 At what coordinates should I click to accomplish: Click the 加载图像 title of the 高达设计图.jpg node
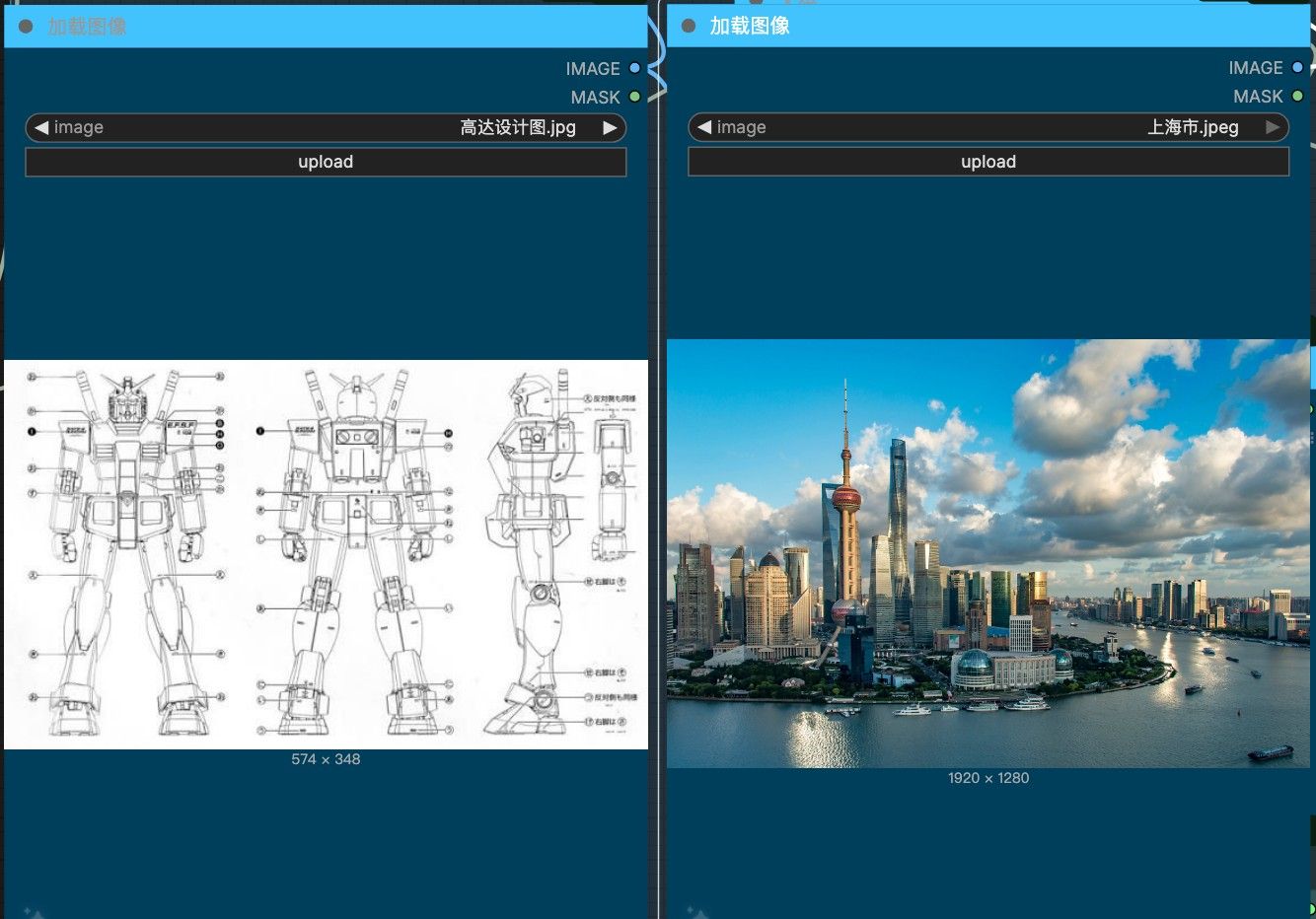point(87,27)
